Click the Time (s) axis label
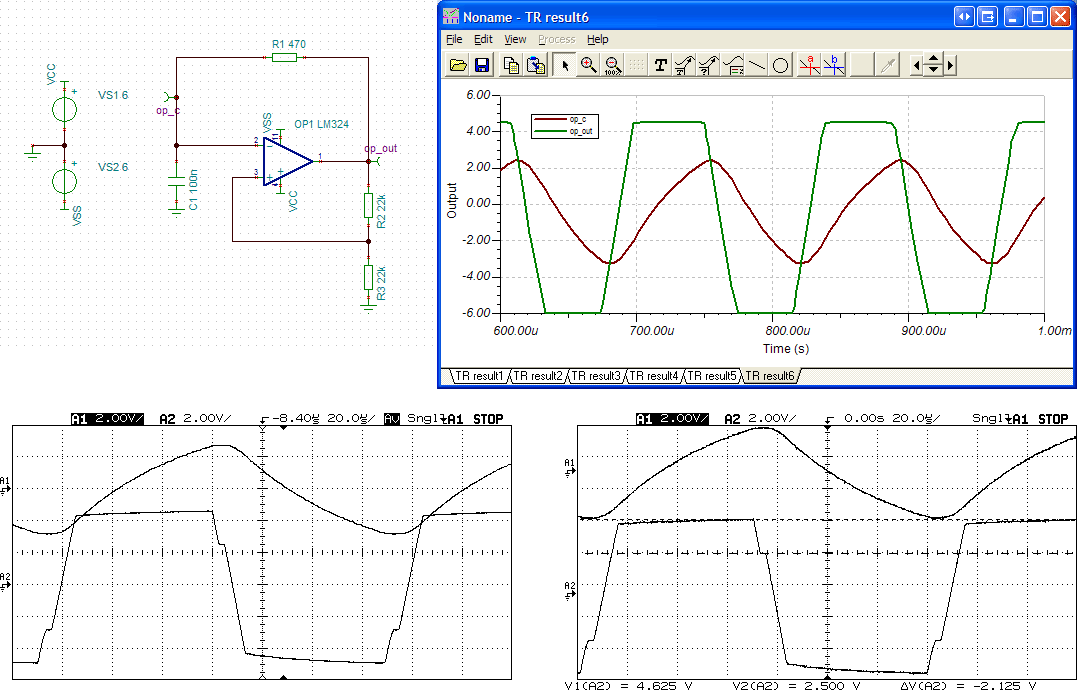 pyautogui.click(x=786, y=348)
